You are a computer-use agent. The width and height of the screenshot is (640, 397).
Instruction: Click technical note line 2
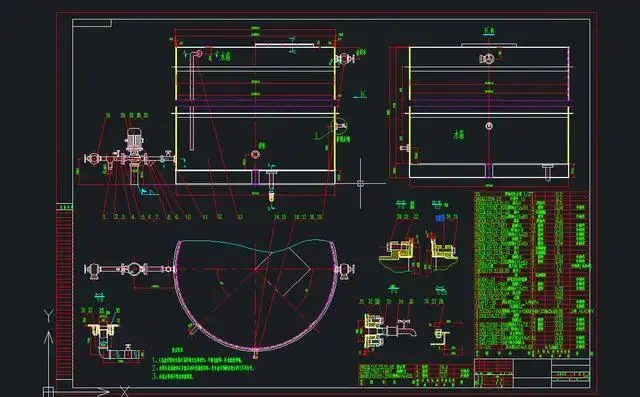point(203,368)
